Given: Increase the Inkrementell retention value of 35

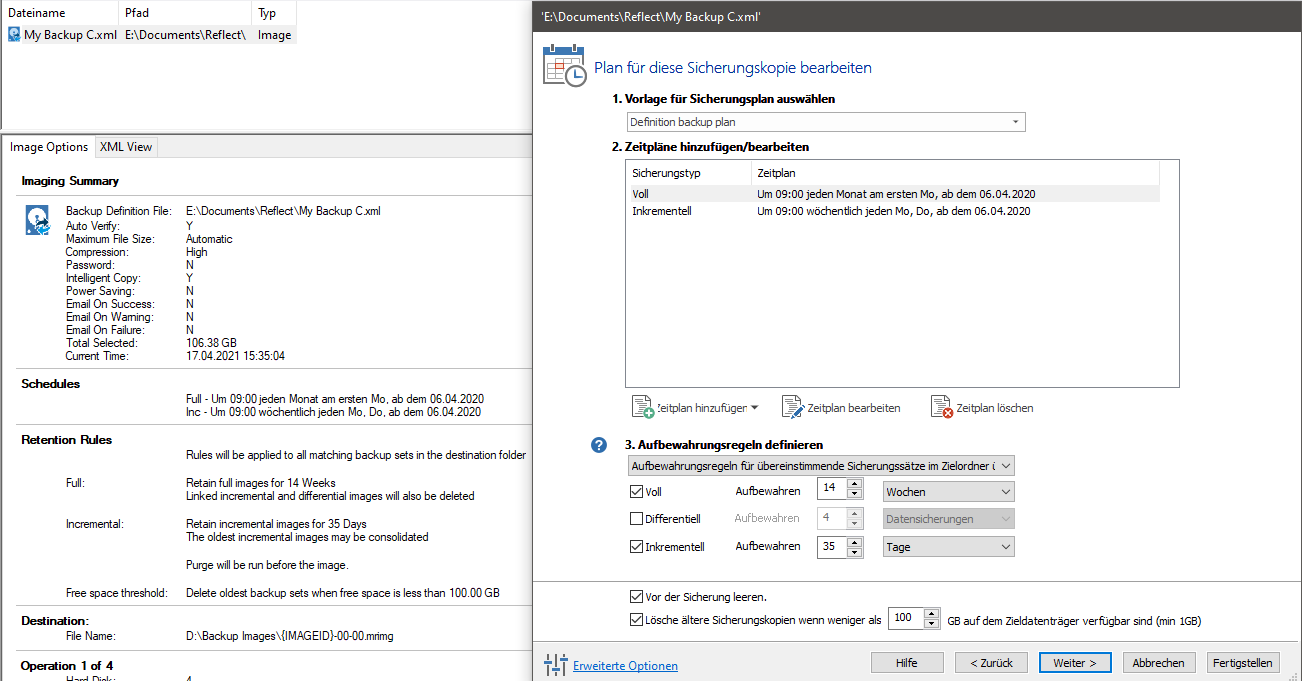Looking at the screenshot, I should click(854, 542).
